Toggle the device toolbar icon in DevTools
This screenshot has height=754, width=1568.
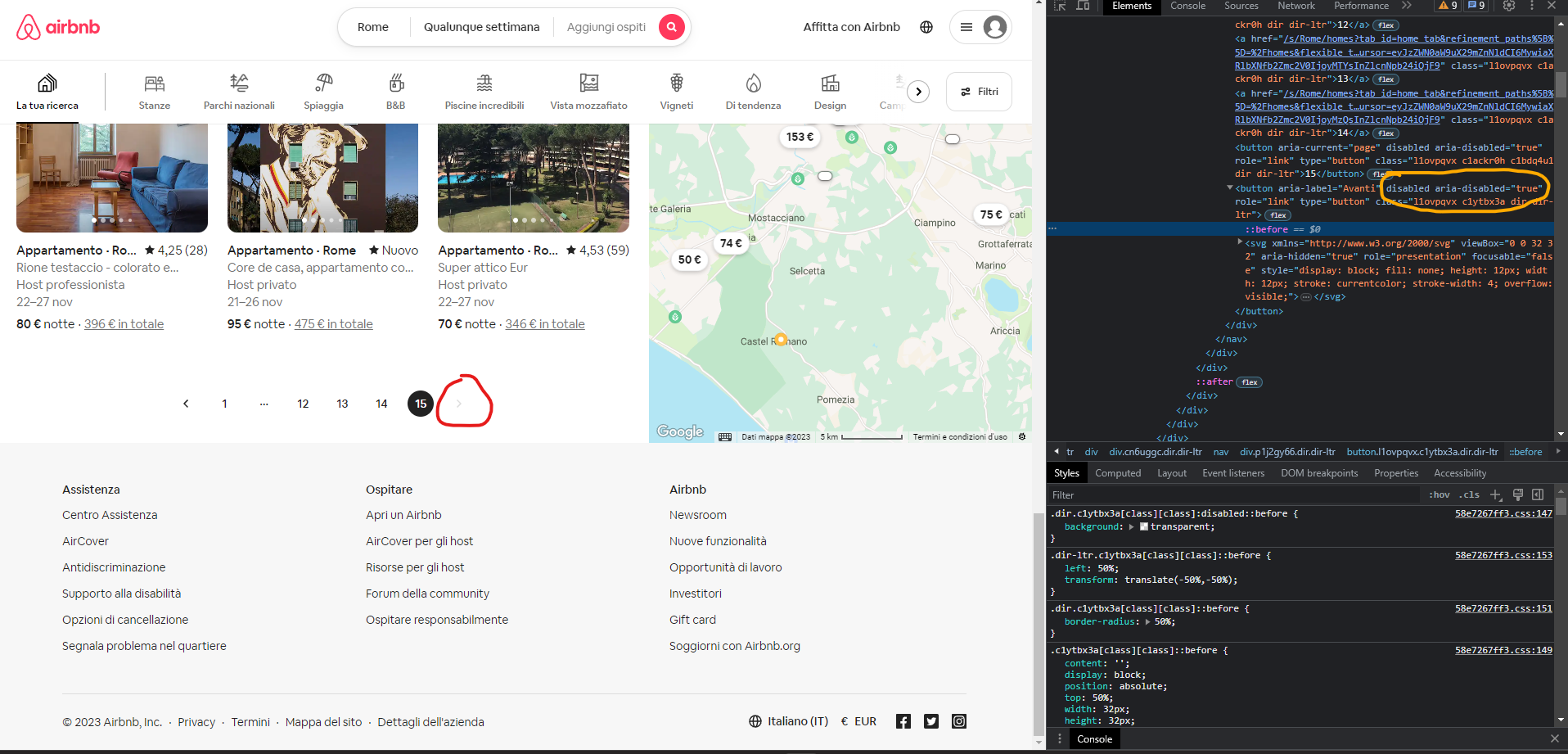[x=1083, y=6]
